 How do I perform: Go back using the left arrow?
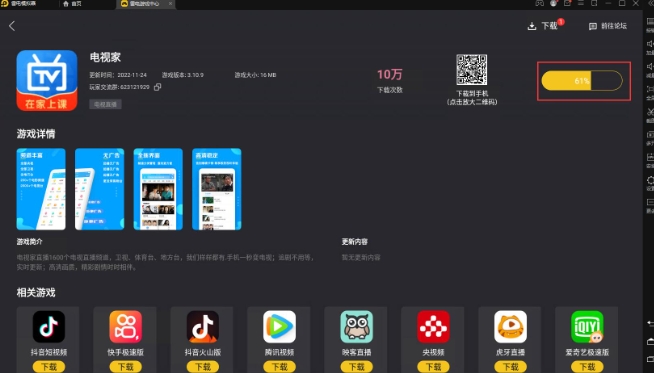click(12, 26)
